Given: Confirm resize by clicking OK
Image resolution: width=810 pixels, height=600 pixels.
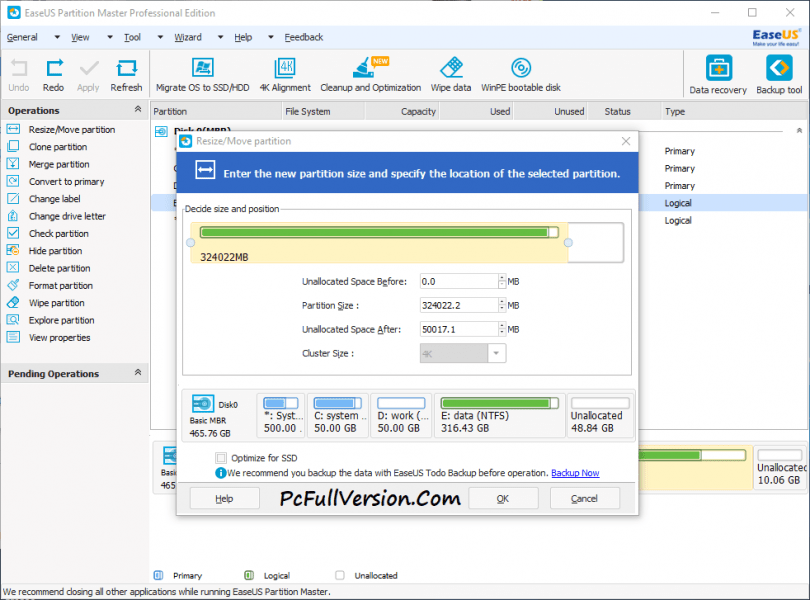Looking at the screenshot, I should (x=504, y=497).
